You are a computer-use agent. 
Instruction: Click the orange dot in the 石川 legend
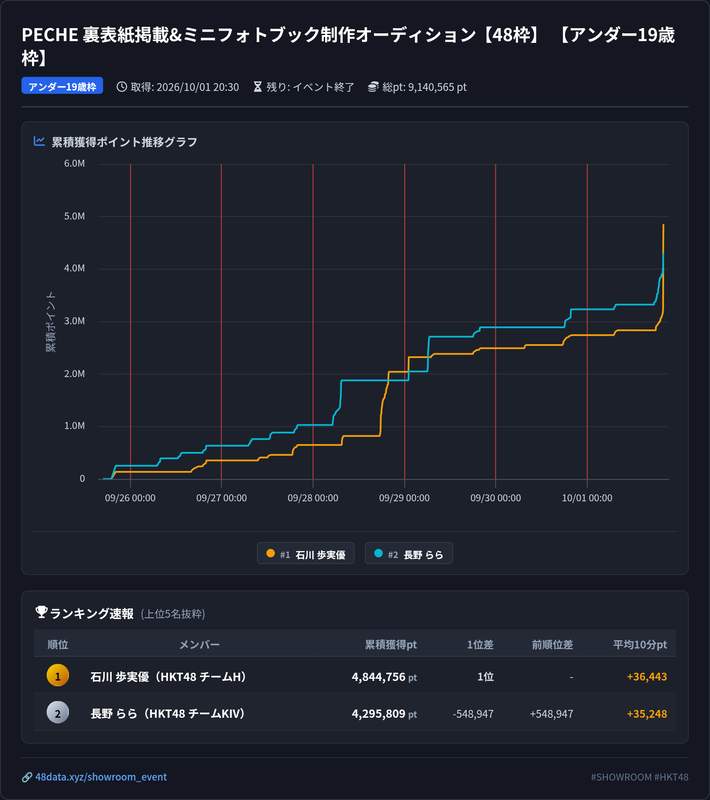[270, 553]
